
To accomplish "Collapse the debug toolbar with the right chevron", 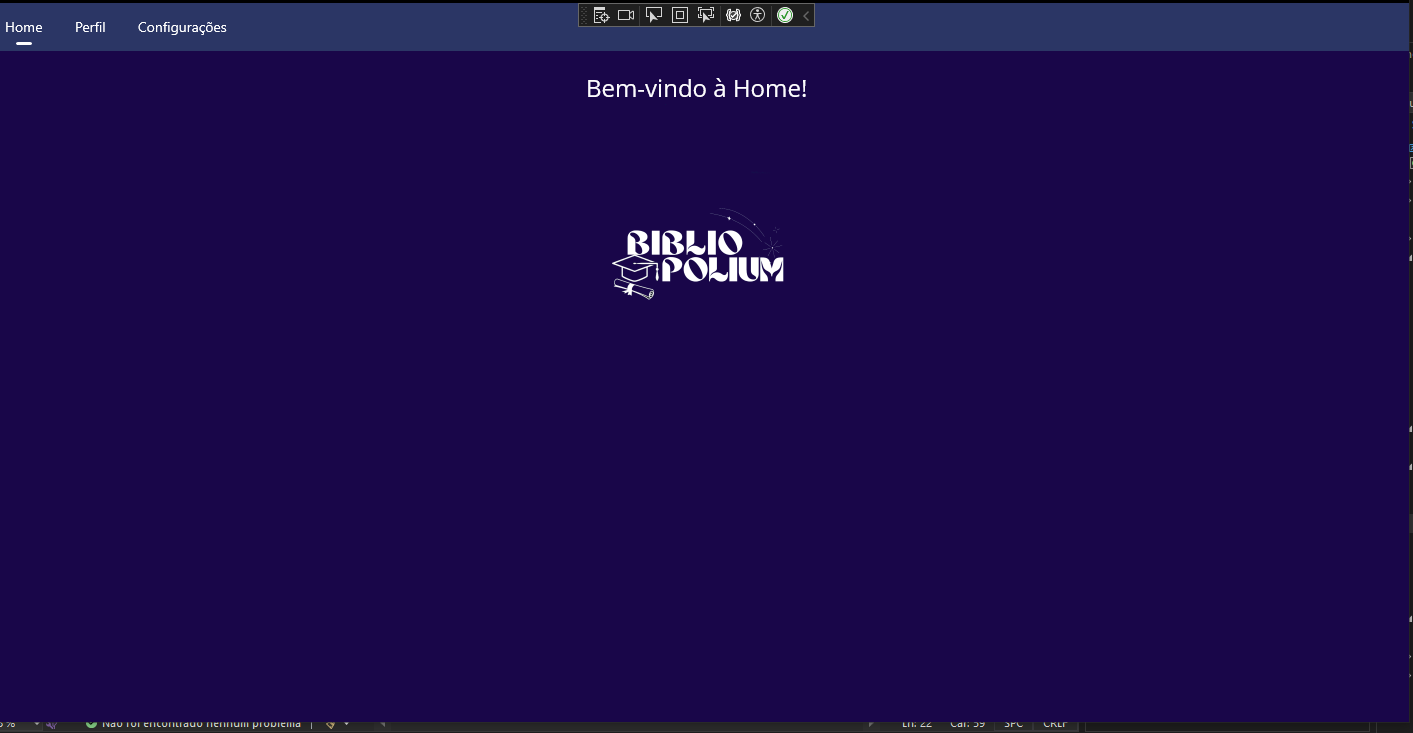I will 805,15.
